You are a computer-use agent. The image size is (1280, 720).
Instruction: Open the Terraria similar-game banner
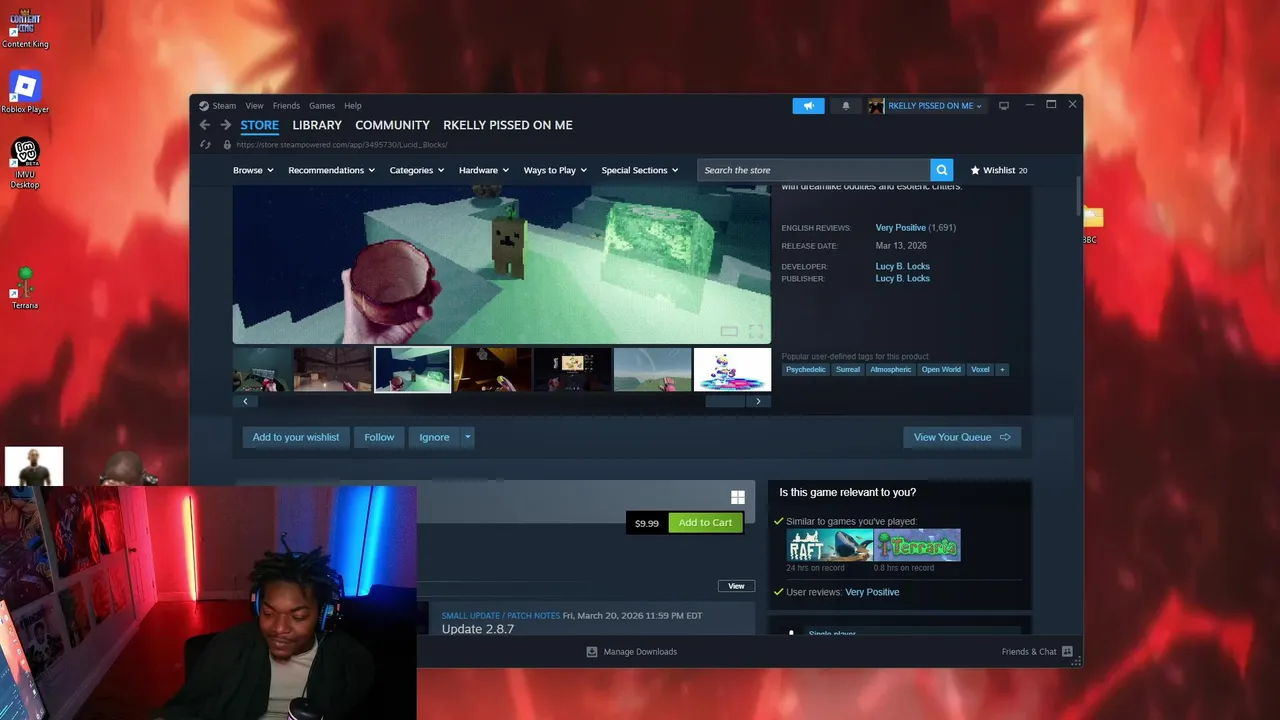tap(917, 545)
